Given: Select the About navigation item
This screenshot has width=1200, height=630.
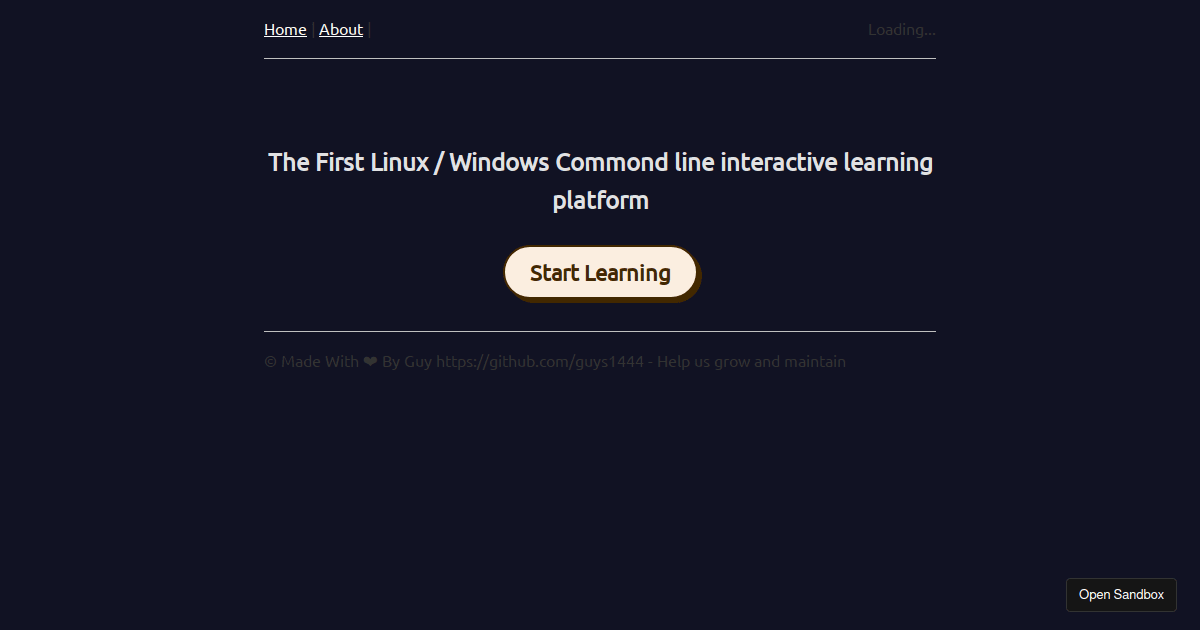Looking at the screenshot, I should 341,29.
